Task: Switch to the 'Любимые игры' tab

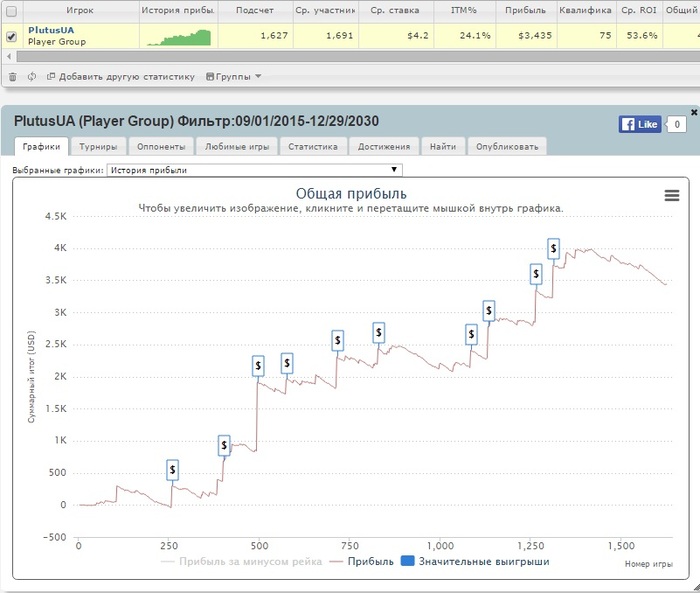Action: point(237,146)
